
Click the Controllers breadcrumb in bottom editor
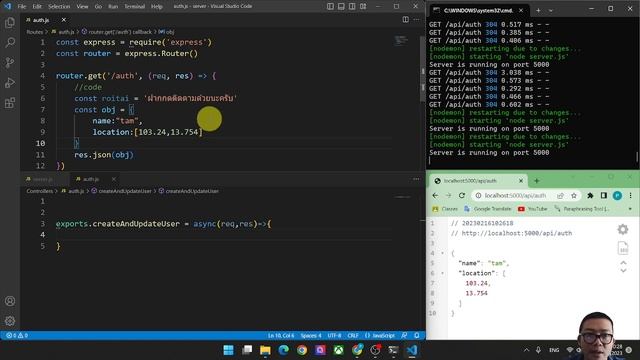[40, 191]
